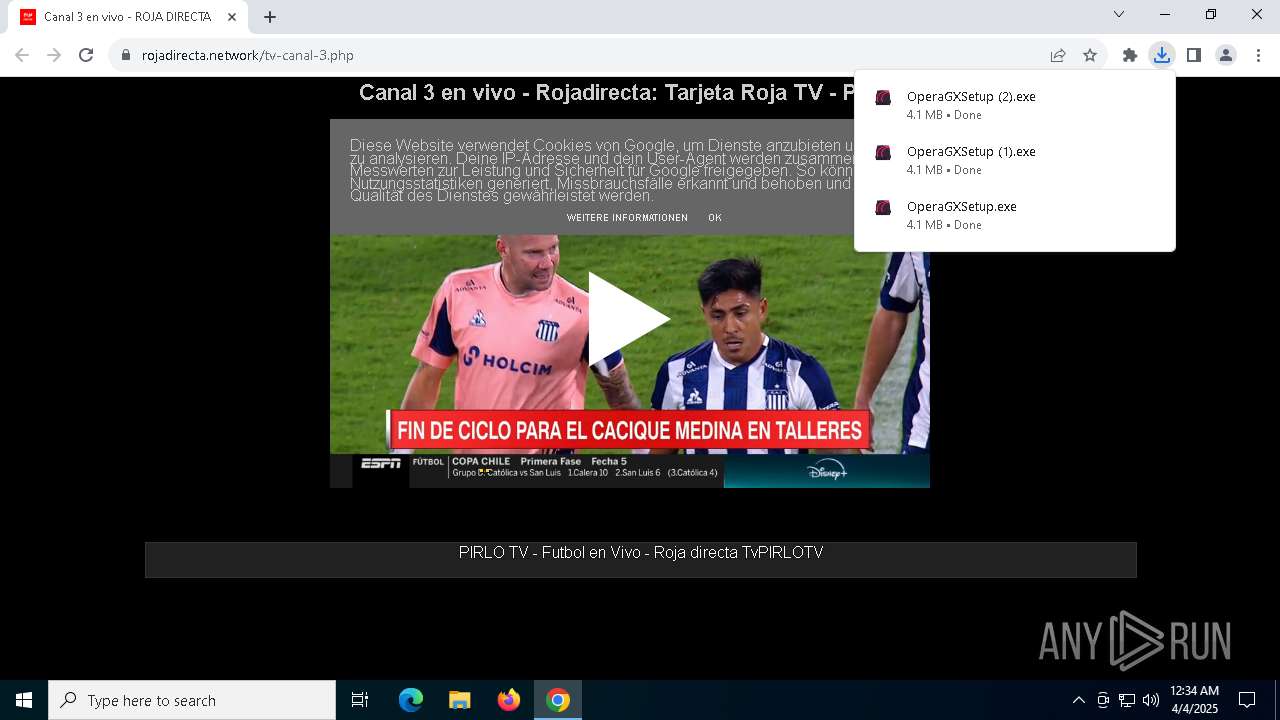Expand the tab search chevron
1280x720 pixels.
pos(1119,14)
